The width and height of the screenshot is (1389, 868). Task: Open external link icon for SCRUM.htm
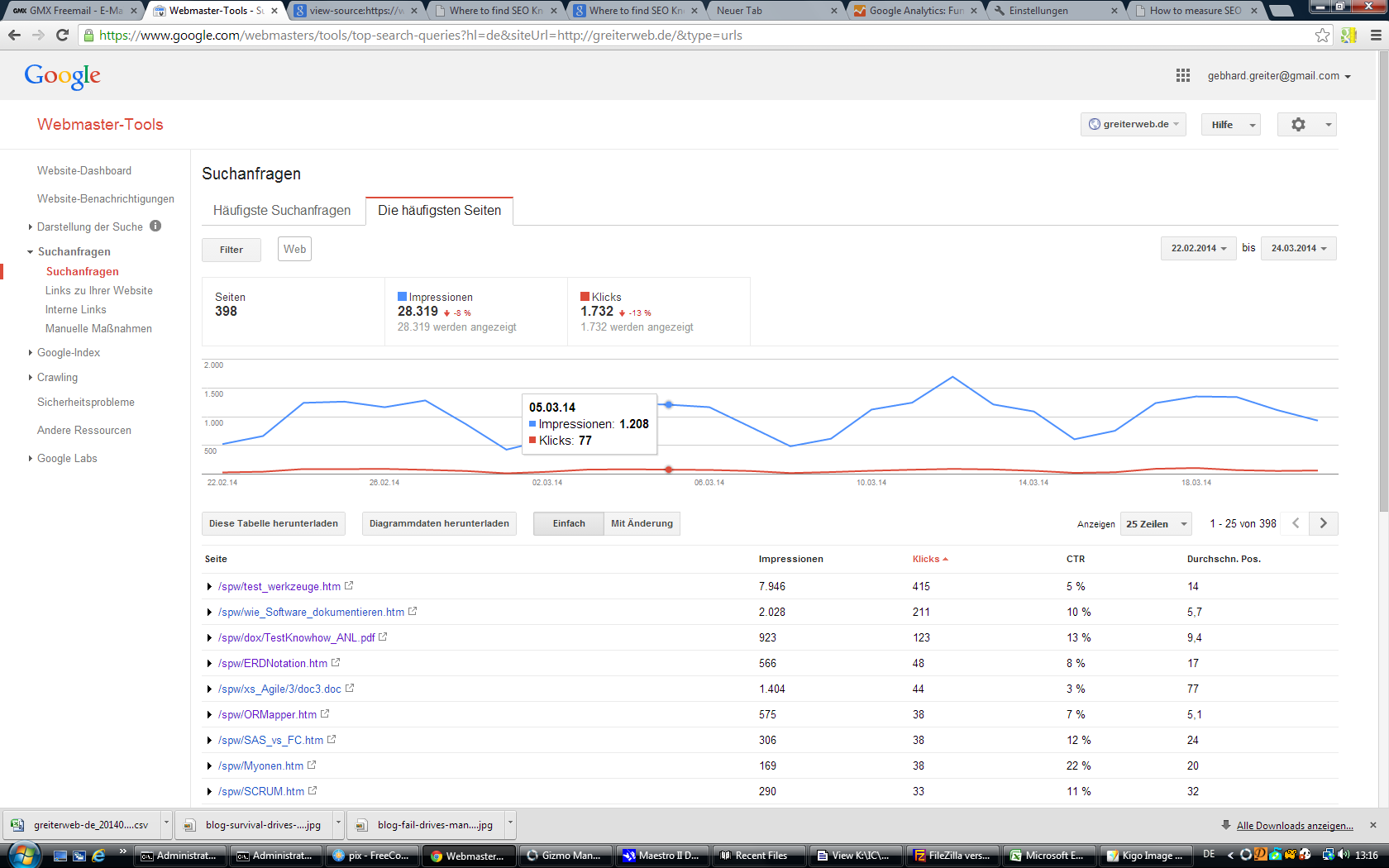point(313,790)
